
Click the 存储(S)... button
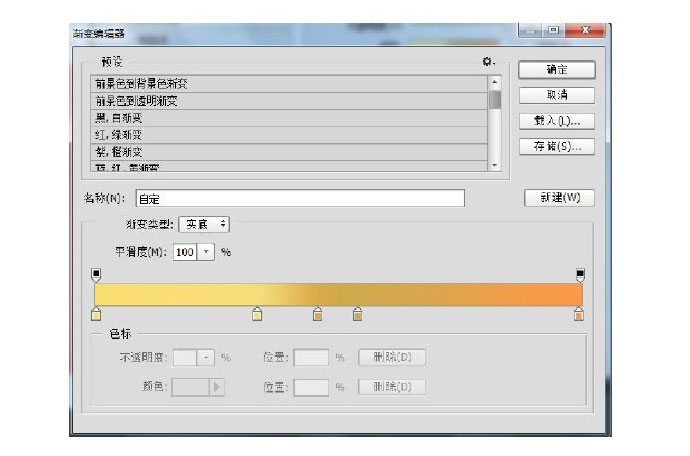coord(557,147)
